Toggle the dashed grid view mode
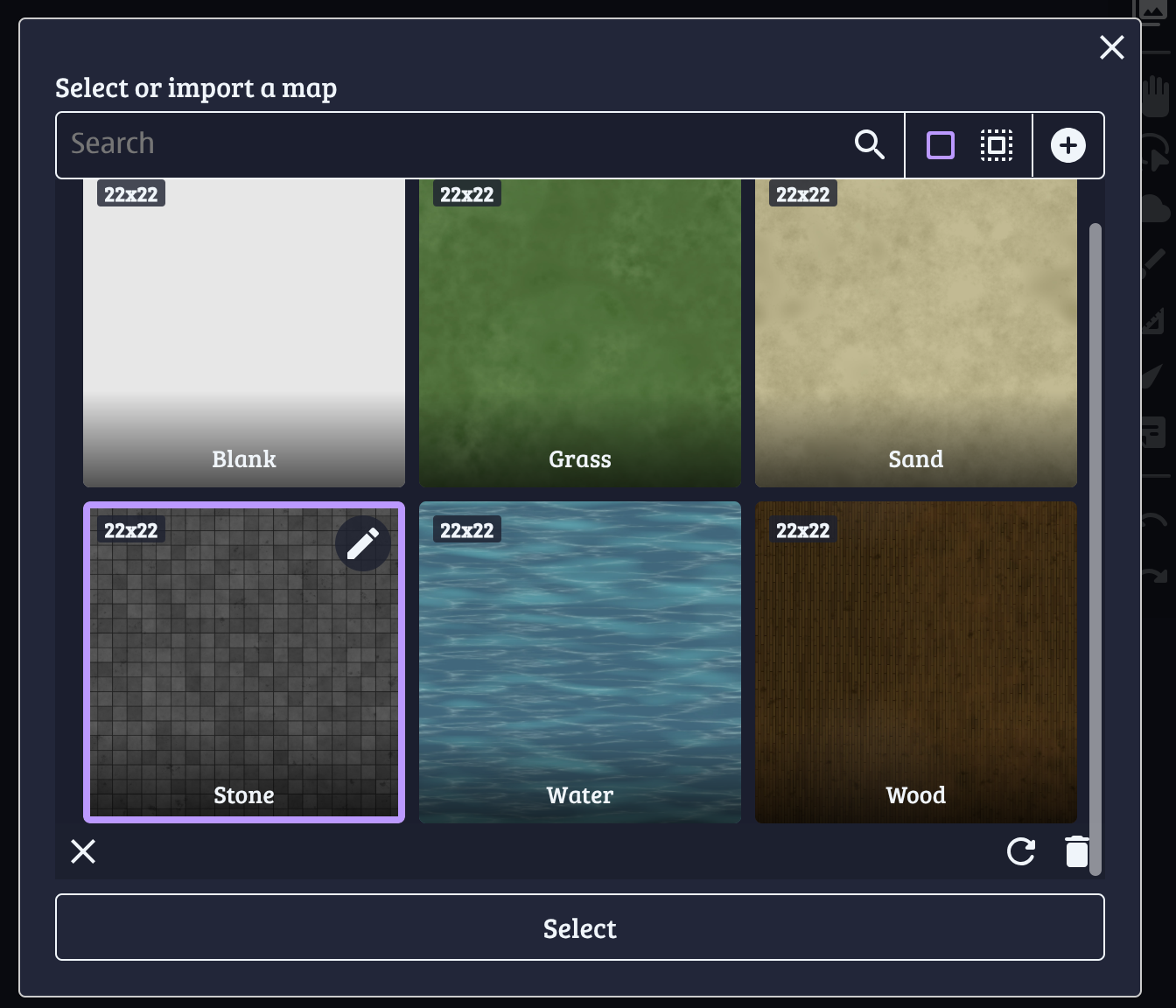Image resolution: width=1176 pixels, height=1008 pixels. click(997, 145)
